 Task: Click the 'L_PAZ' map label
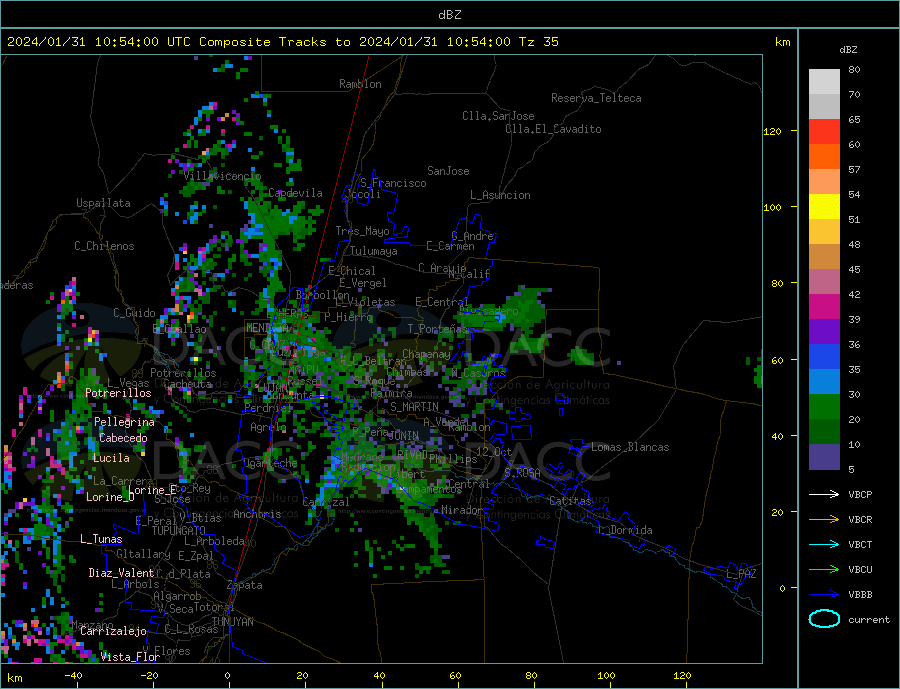click(742, 574)
